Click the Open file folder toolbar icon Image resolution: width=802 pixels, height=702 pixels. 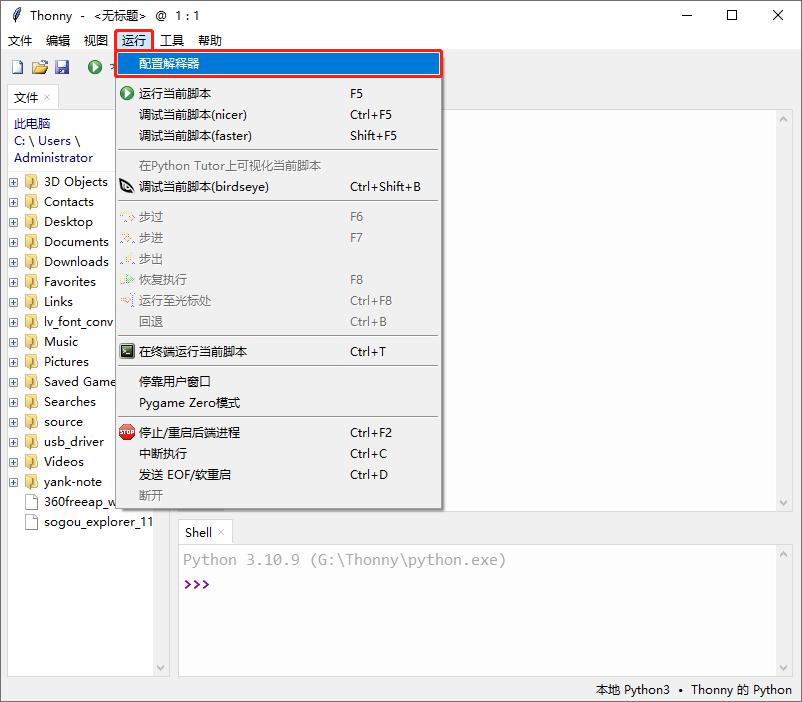[x=40, y=67]
